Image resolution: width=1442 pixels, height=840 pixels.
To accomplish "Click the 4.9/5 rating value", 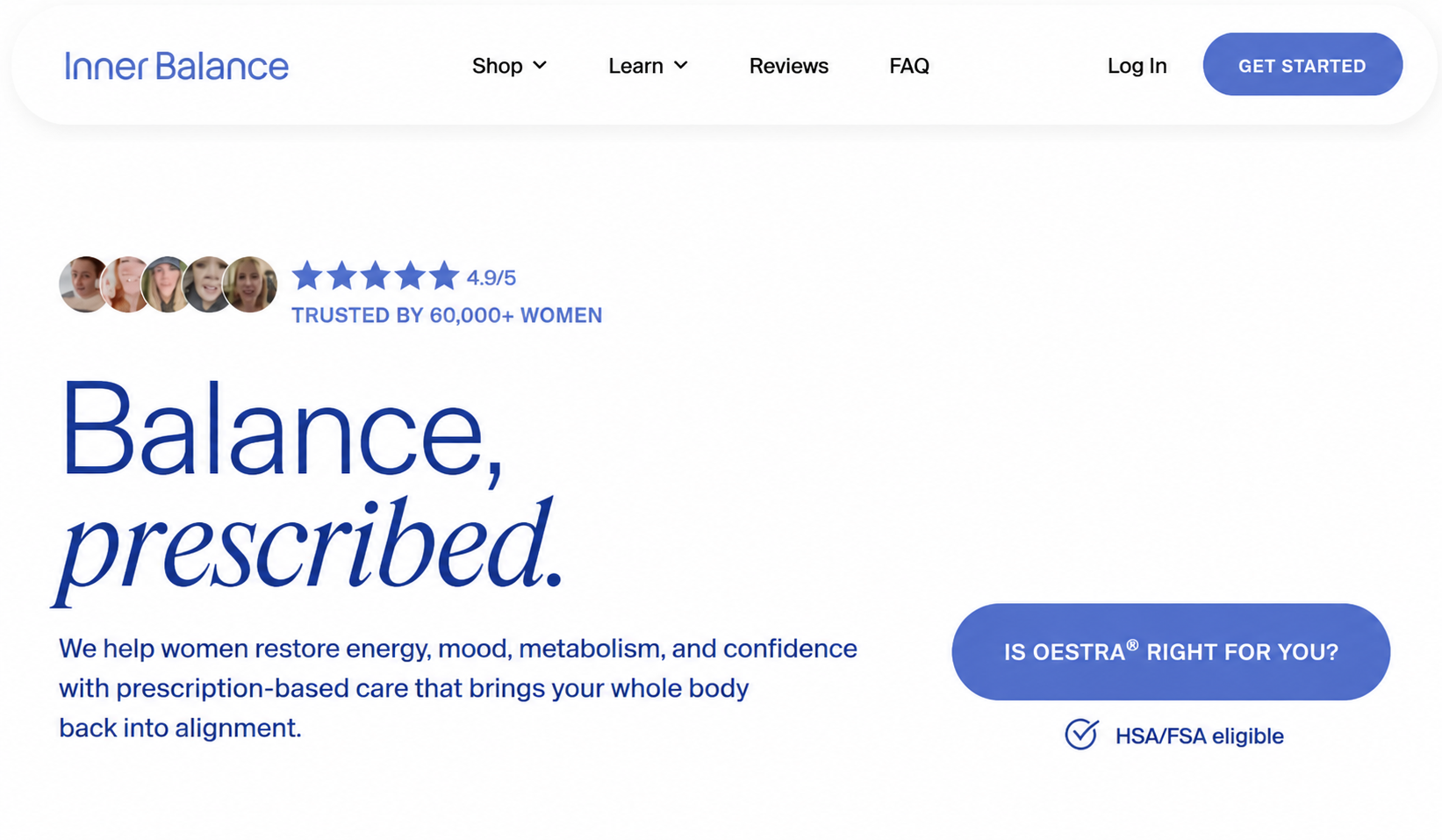I will pyautogui.click(x=491, y=277).
